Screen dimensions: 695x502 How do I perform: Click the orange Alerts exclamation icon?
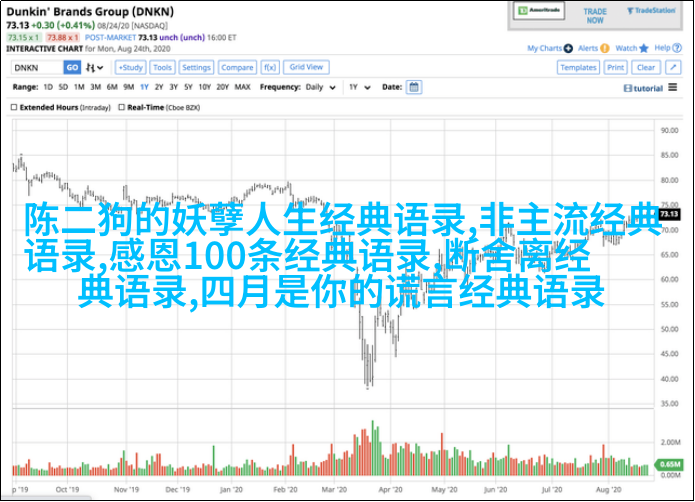pos(605,48)
